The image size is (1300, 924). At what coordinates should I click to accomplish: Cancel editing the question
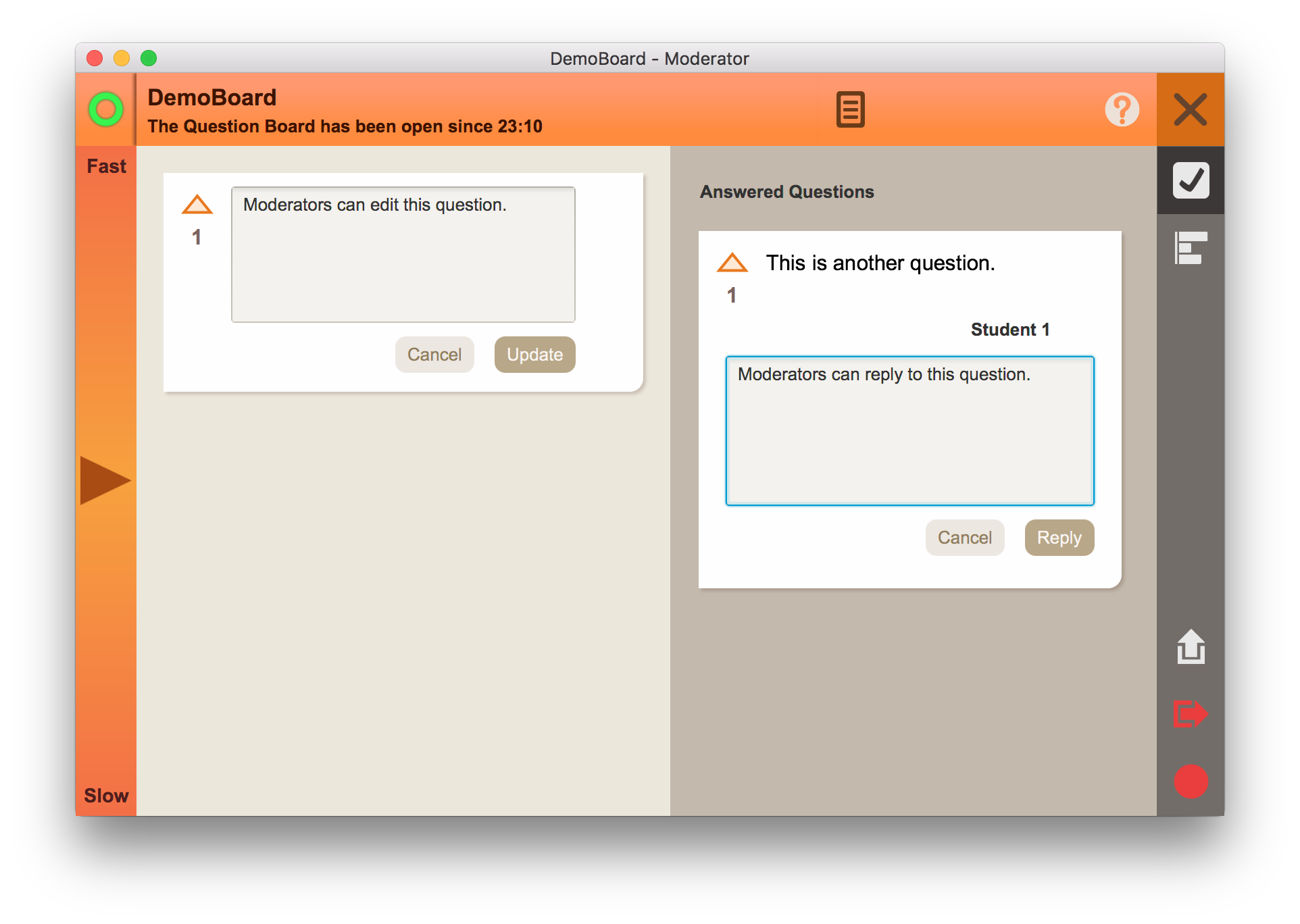[x=434, y=355]
